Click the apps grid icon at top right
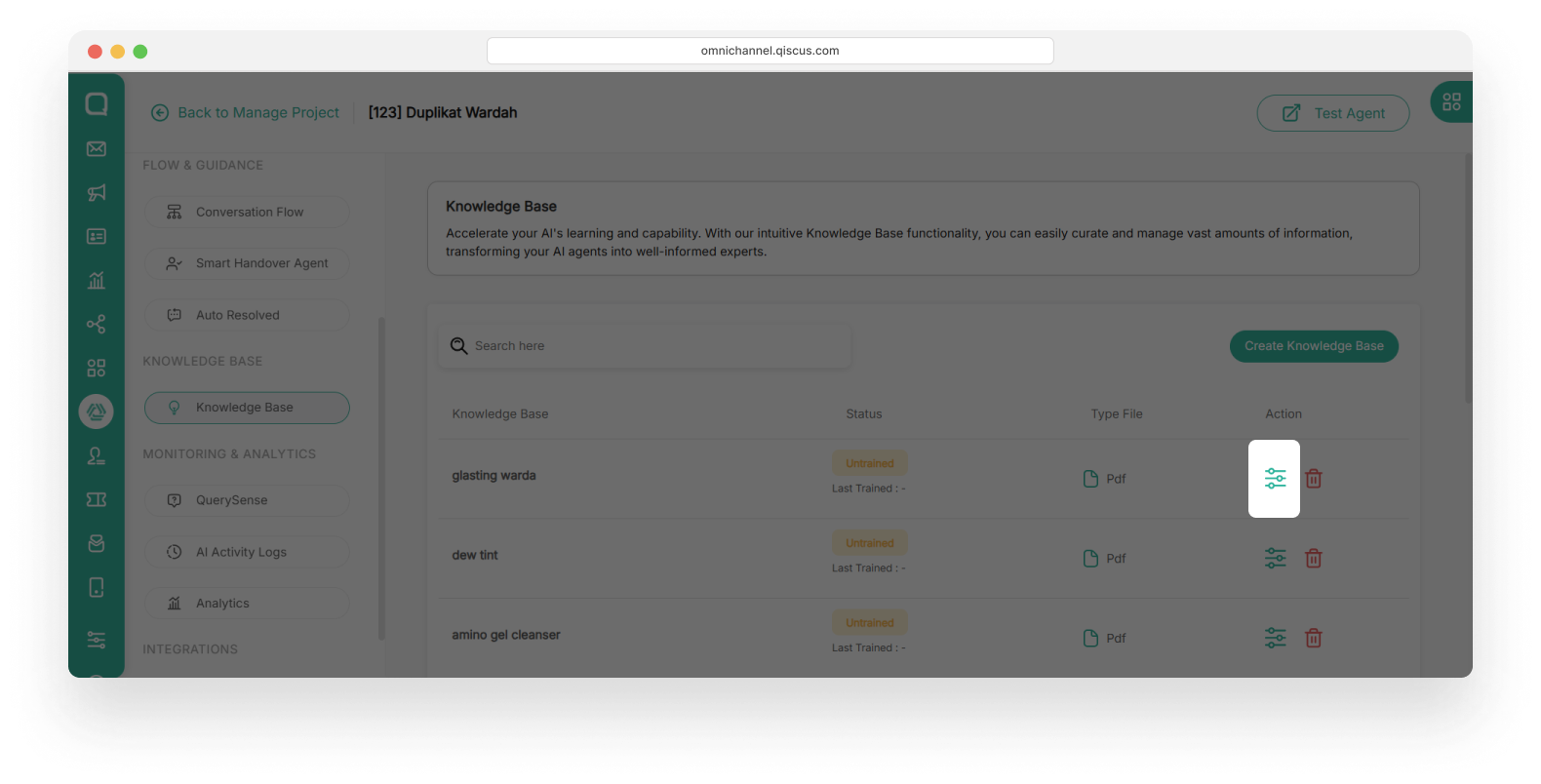 (x=1451, y=102)
